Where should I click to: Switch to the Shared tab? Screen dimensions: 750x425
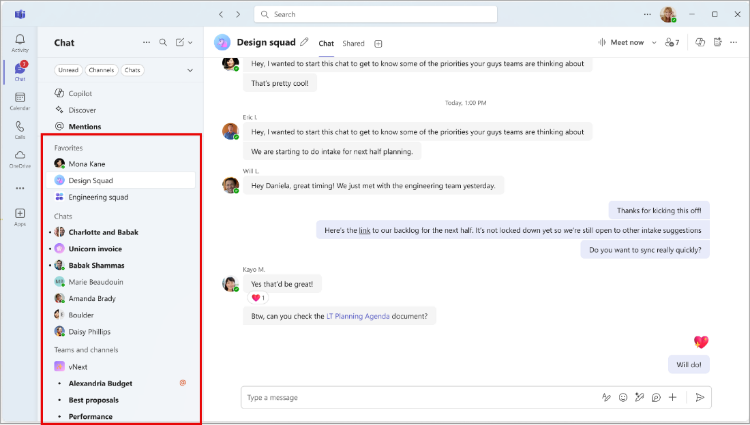[x=353, y=44]
